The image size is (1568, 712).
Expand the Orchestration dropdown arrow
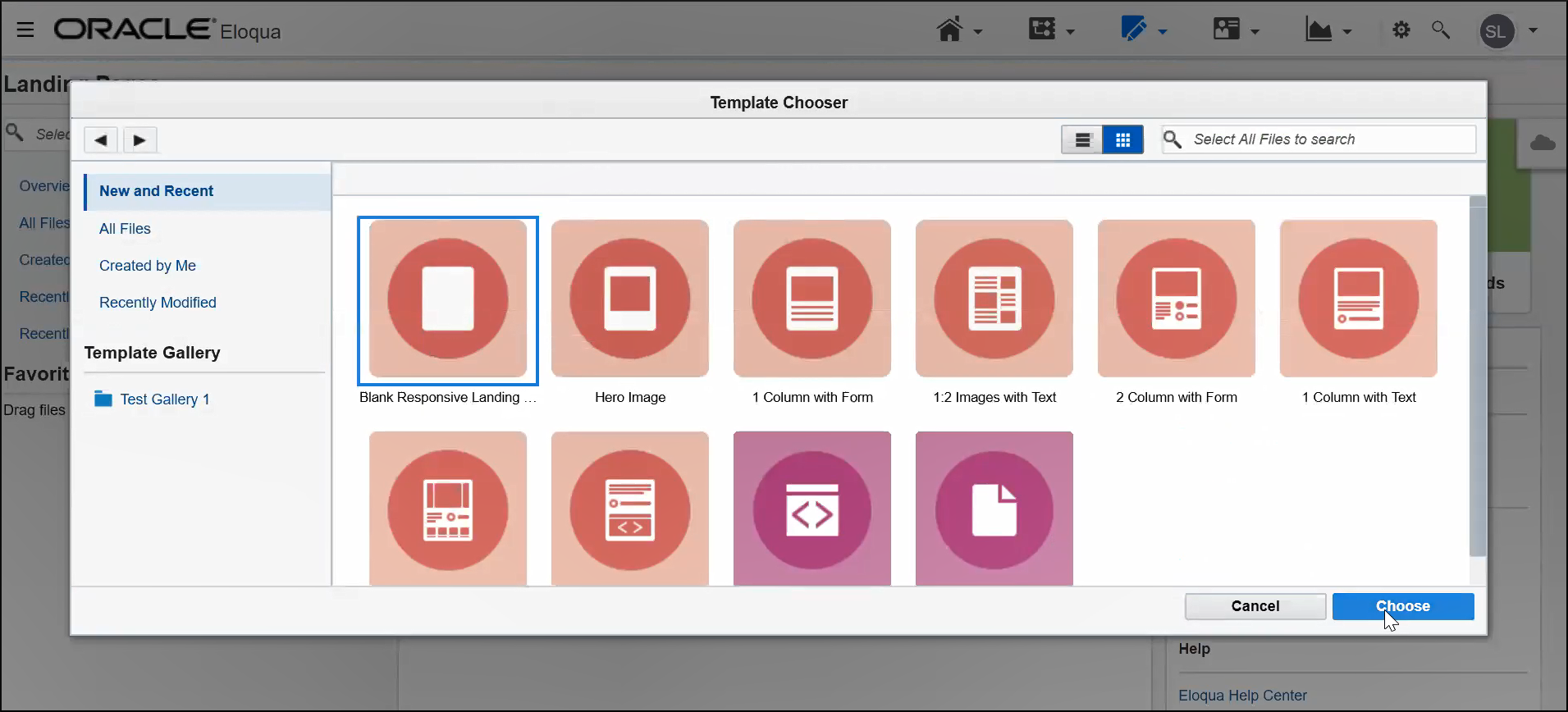coord(1071,32)
